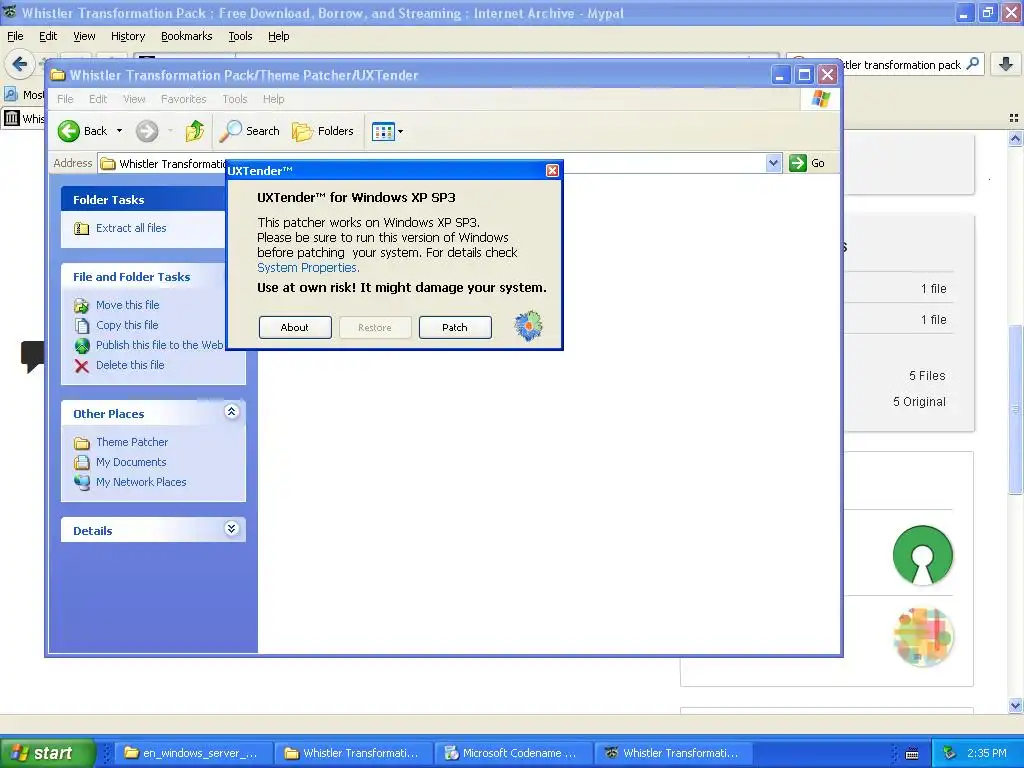Open the Explorer Edit menu
1024x768 pixels.
pyautogui.click(x=98, y=99)
